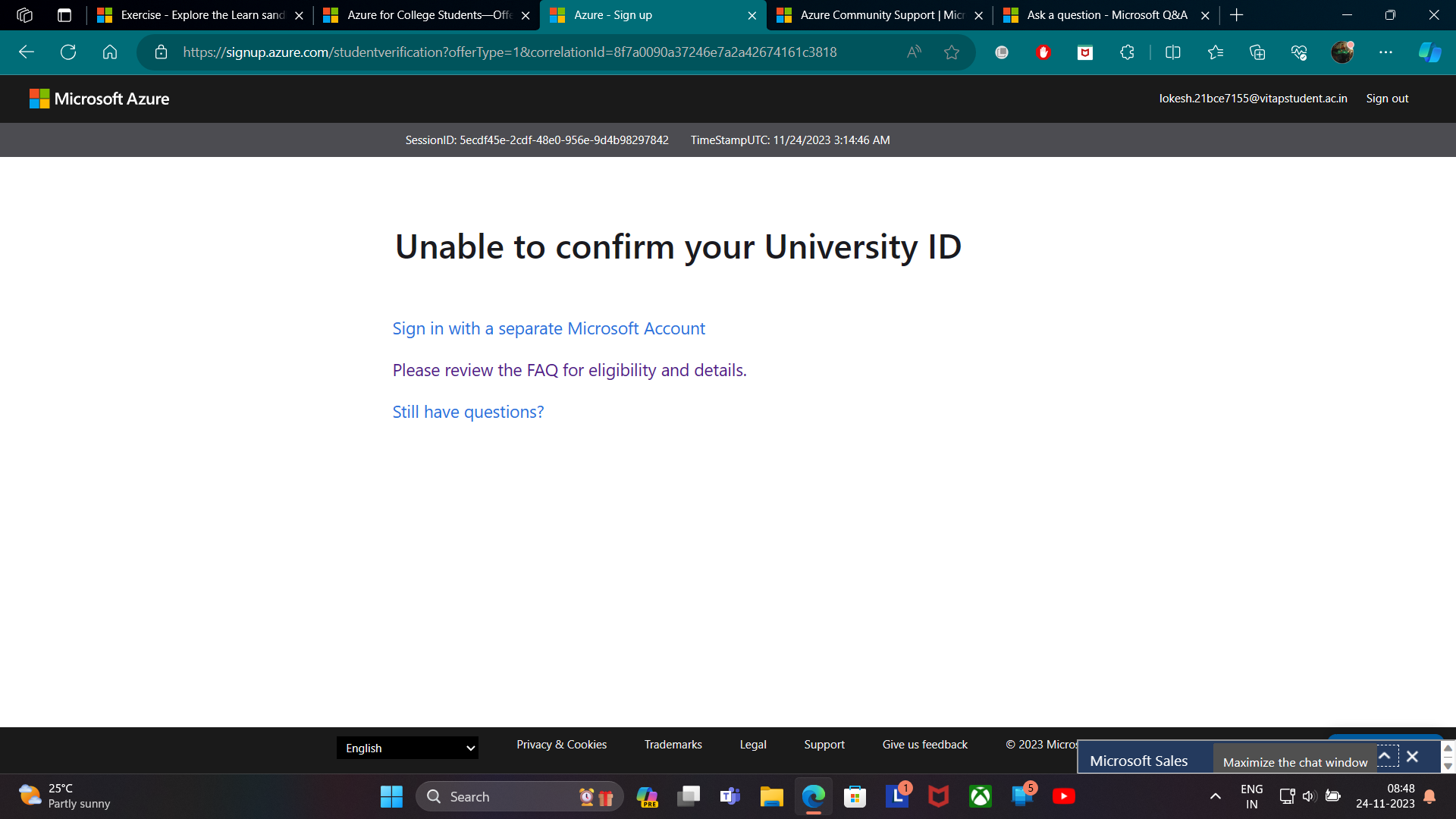The image size is (1456, 819).
Task: Open the Favorites list
Action: pos(1216,52)
